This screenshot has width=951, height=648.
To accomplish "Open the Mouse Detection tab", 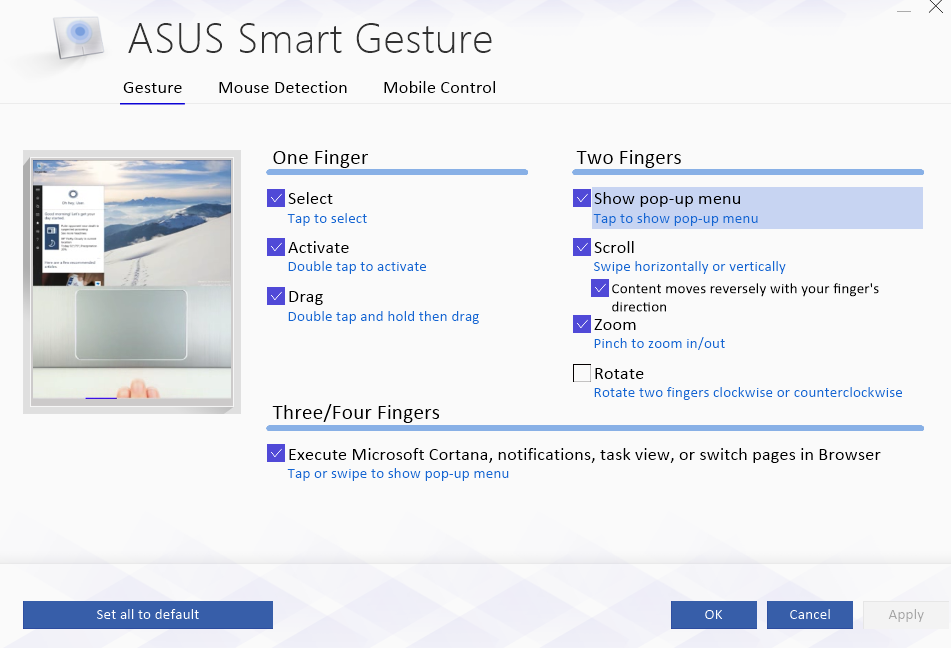I will point(283,88).
